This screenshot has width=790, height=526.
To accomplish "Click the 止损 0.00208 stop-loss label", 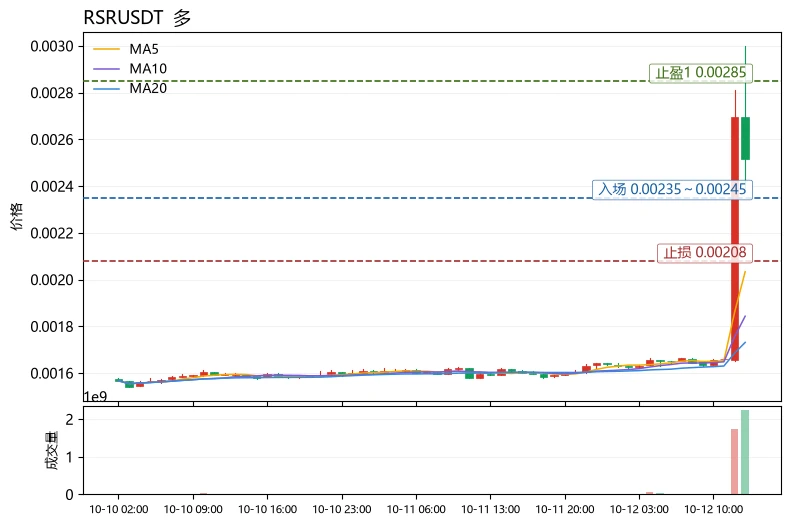I will (704, 252).
